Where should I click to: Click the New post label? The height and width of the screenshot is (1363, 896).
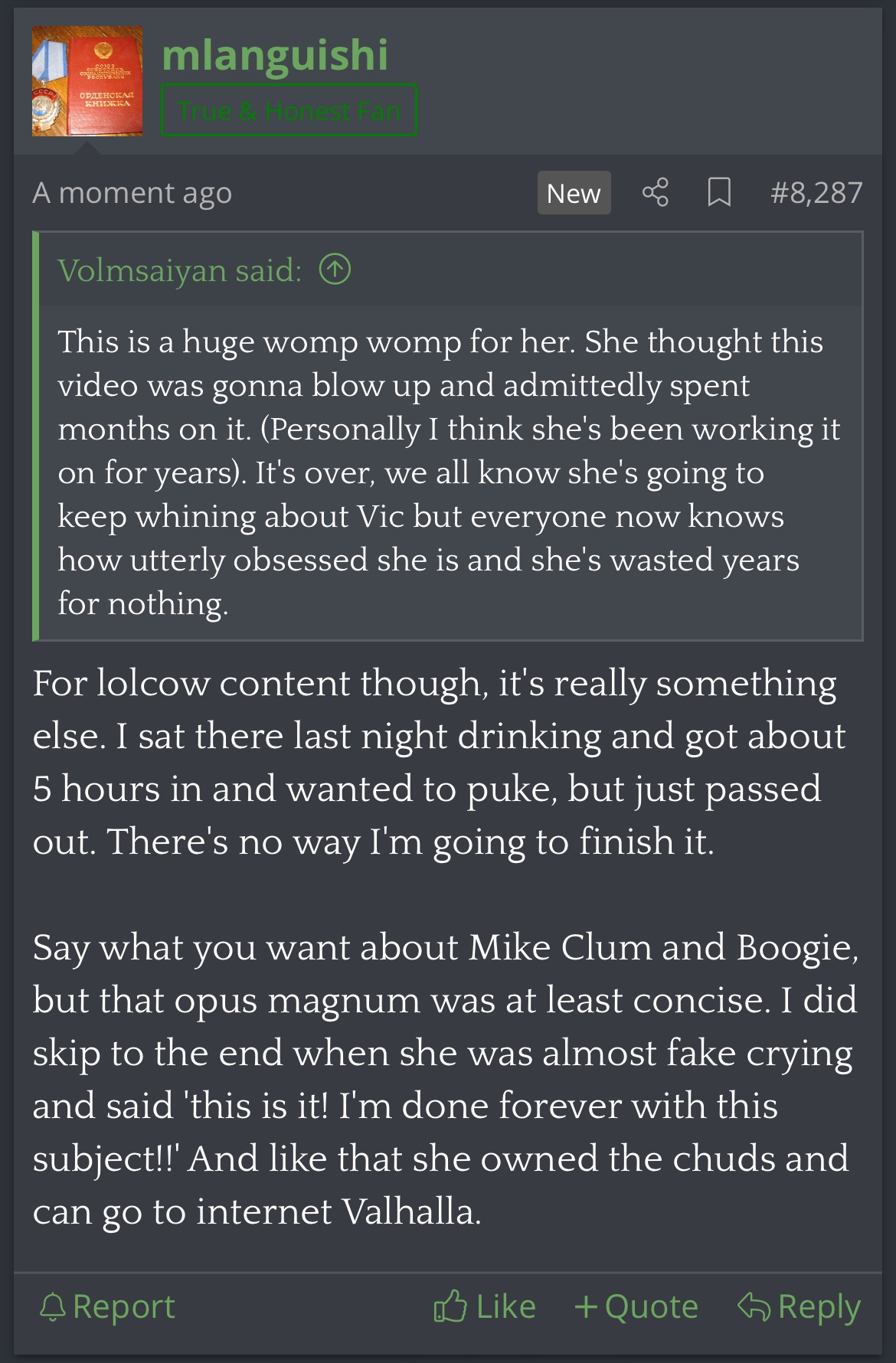click(574, 193)
